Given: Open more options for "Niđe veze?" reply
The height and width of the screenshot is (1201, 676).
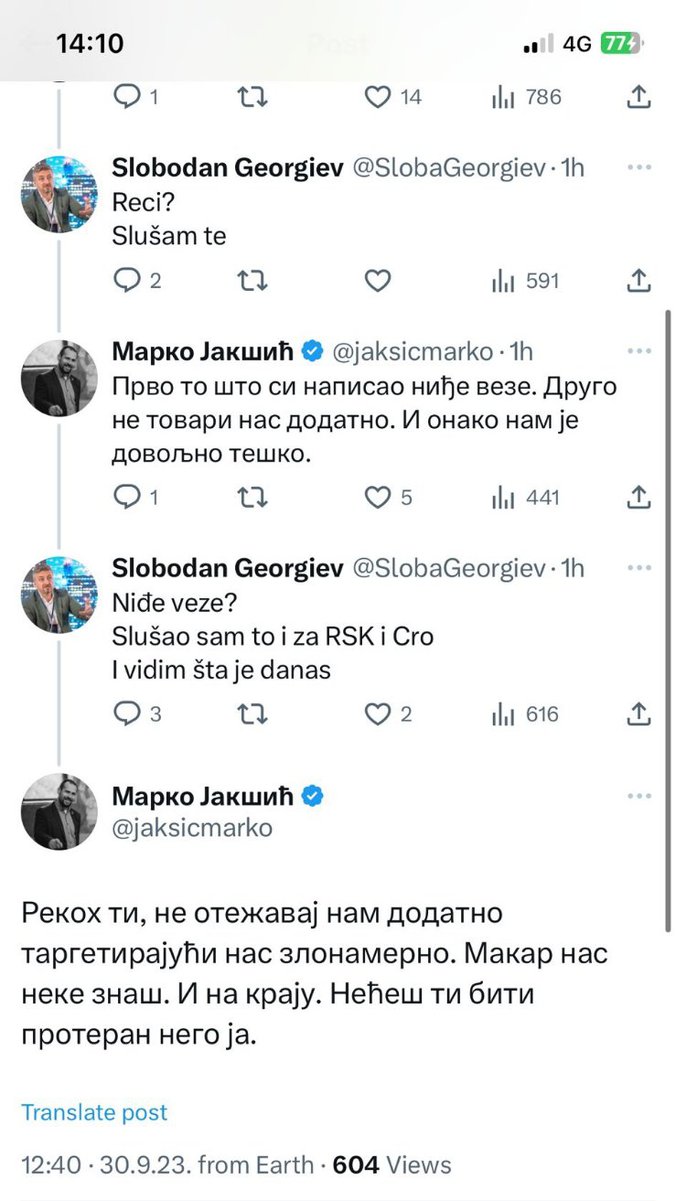Looking at the screenshot, I should coord(639,569).
